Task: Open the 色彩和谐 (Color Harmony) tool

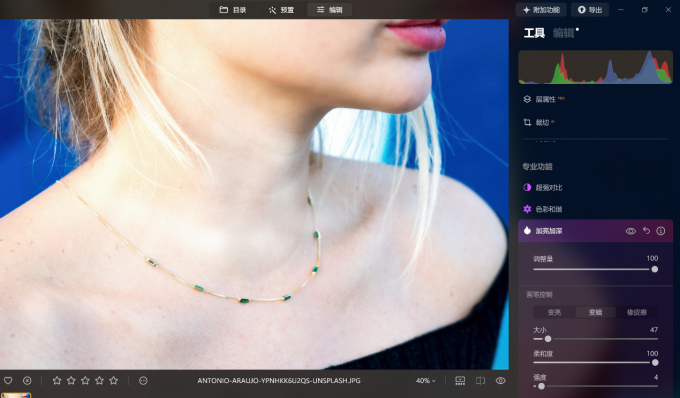Action: coord(543,209)
